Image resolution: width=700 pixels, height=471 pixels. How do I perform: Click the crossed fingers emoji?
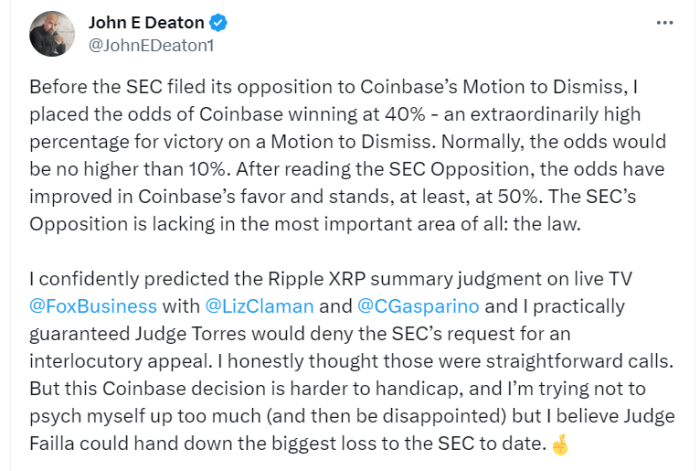click(x=560, y=444)
